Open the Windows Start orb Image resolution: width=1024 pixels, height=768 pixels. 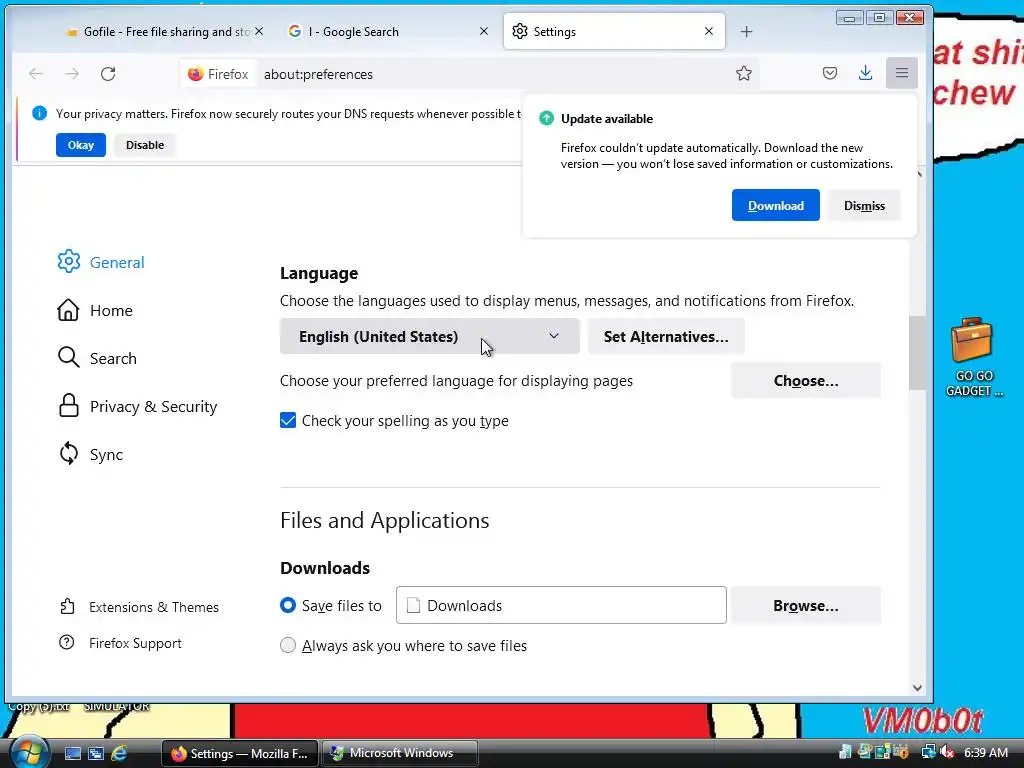pos(29,752)
